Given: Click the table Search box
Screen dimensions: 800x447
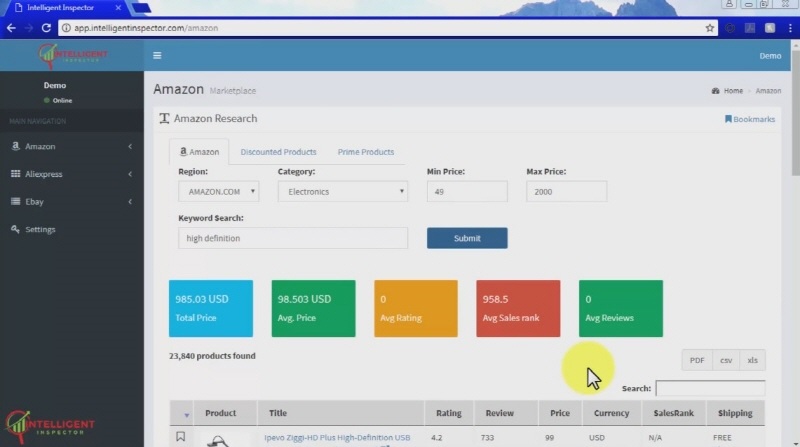Looking at the screenshot, I should pyautogui.click(x=710, y=388).
